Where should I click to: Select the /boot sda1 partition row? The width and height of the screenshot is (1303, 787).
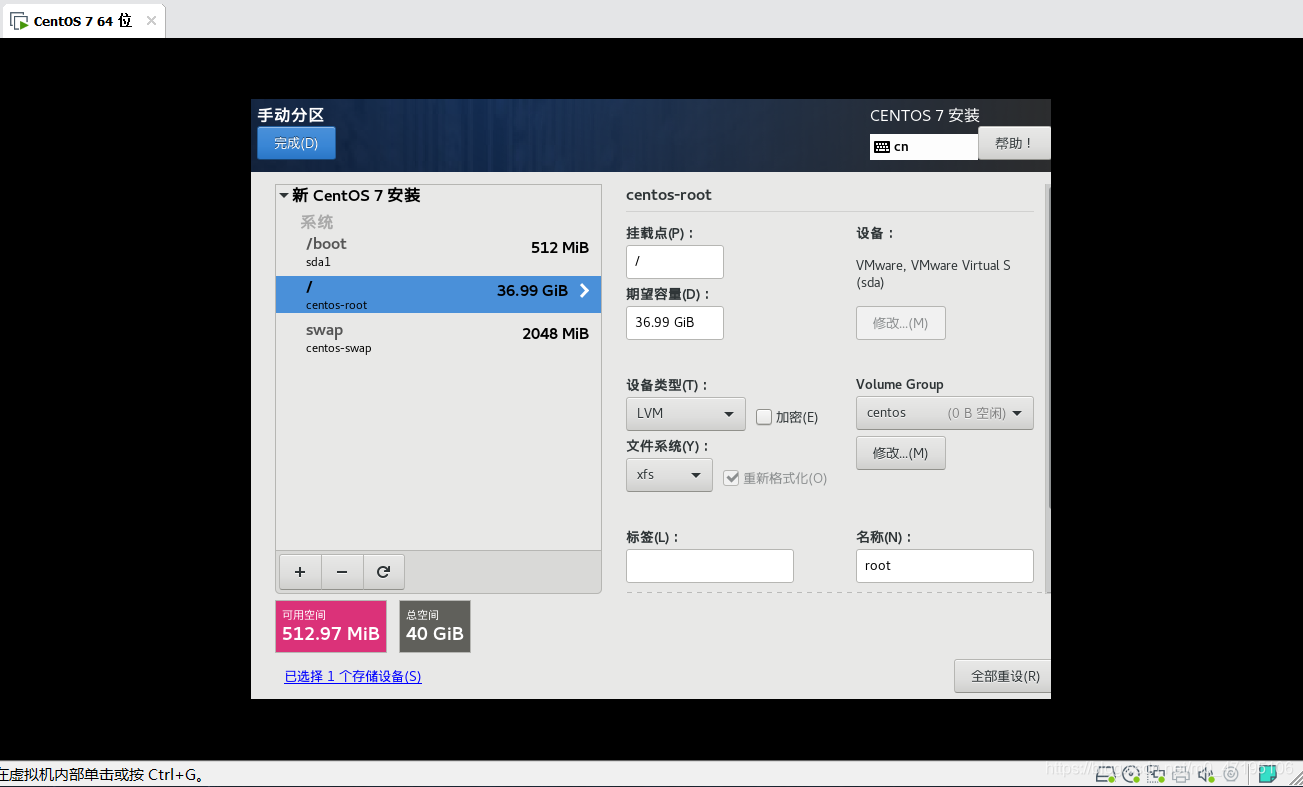coord(438,252)
